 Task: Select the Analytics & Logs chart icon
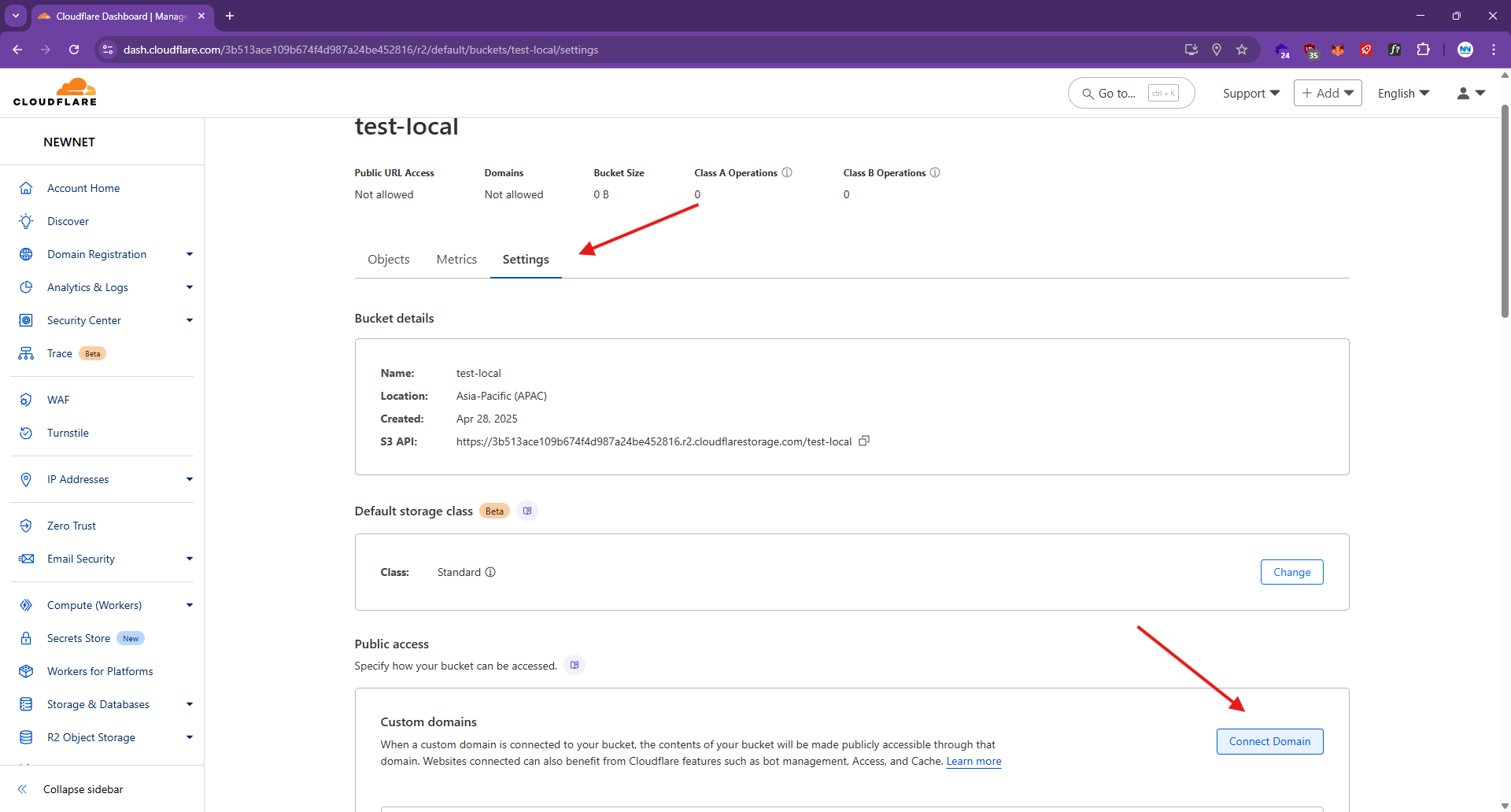[26, 287]
